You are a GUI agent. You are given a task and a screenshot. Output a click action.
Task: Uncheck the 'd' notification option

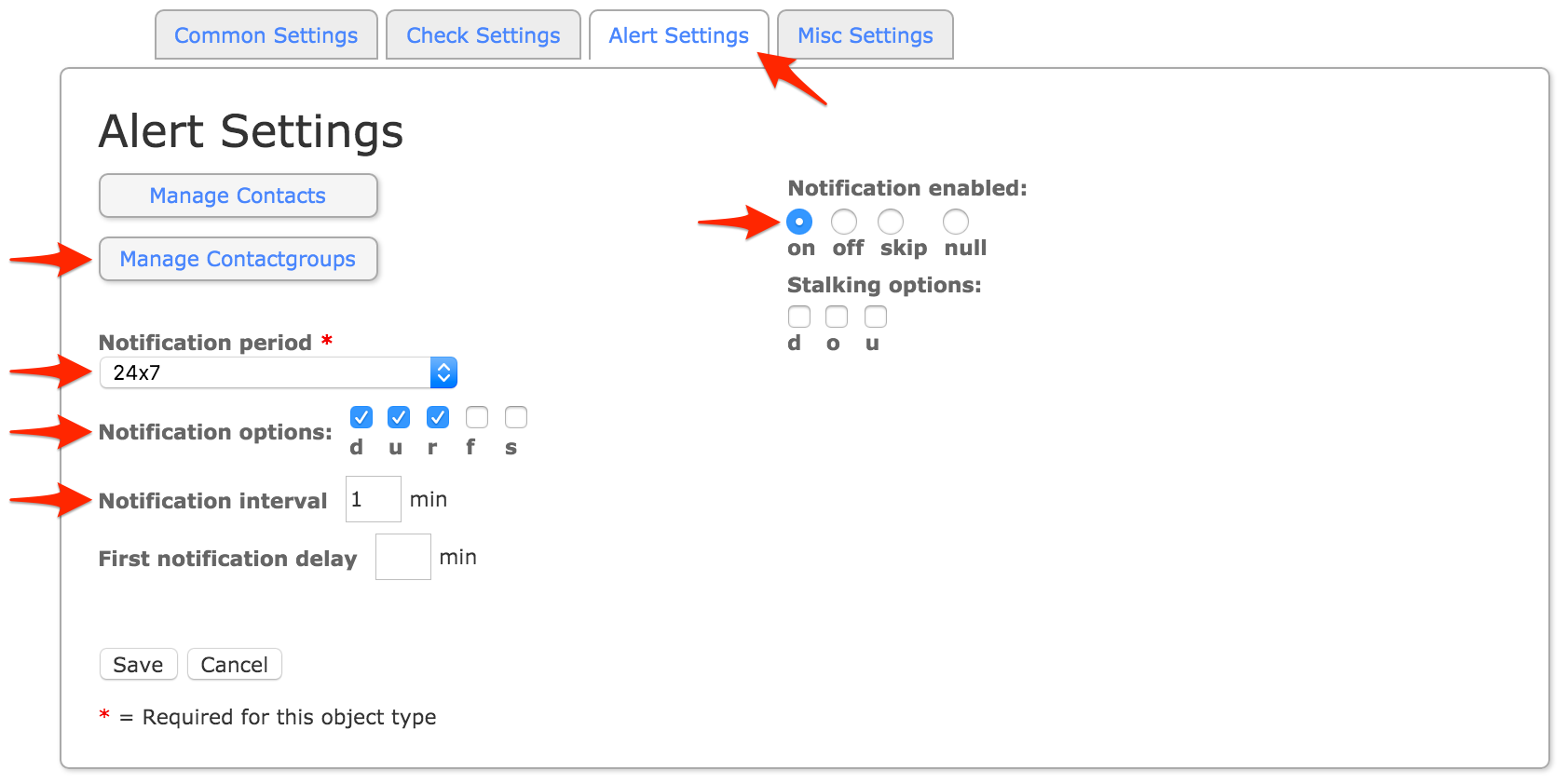point(361,417)
